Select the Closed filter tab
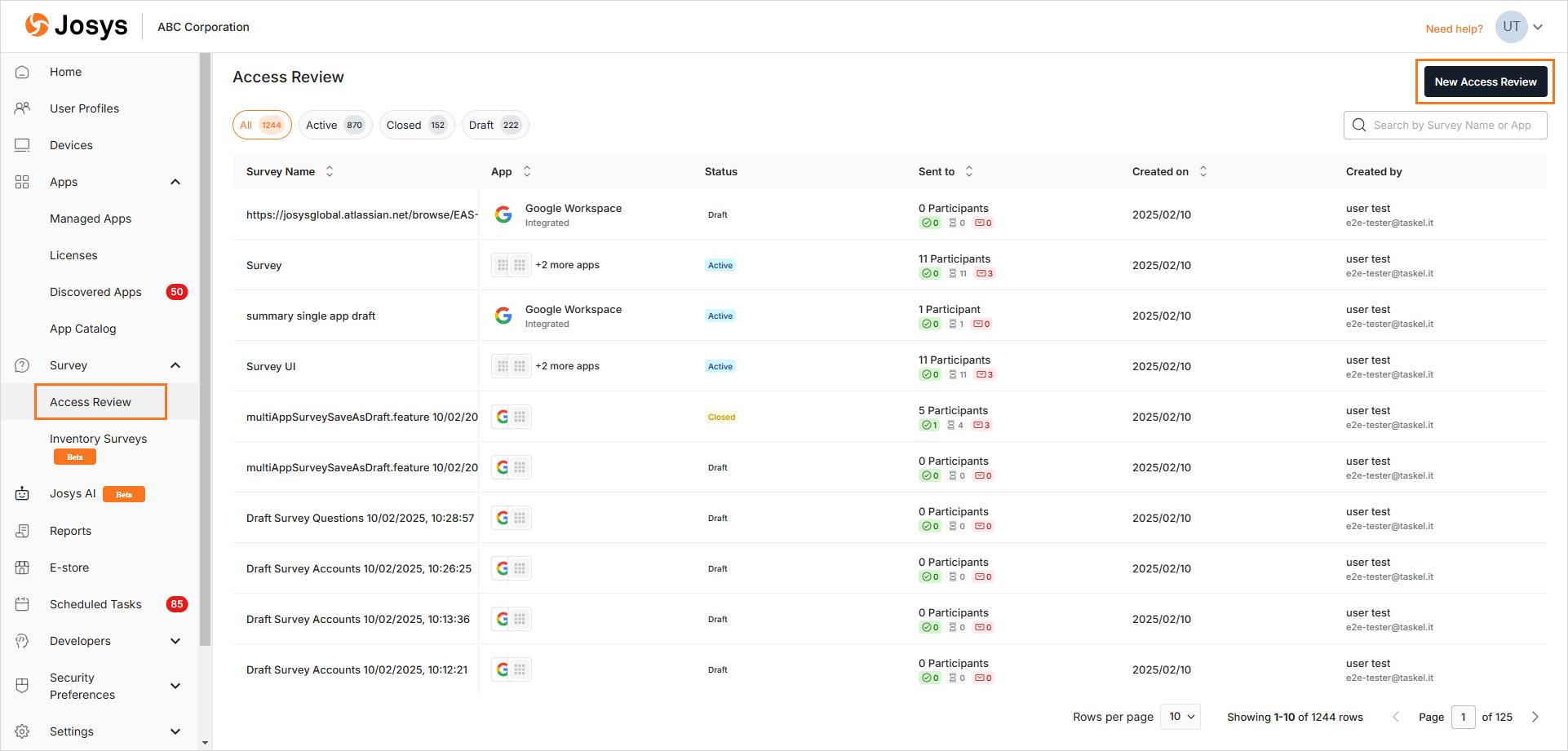This screenshot has height=751, width=1568. [x=417, y=125]
